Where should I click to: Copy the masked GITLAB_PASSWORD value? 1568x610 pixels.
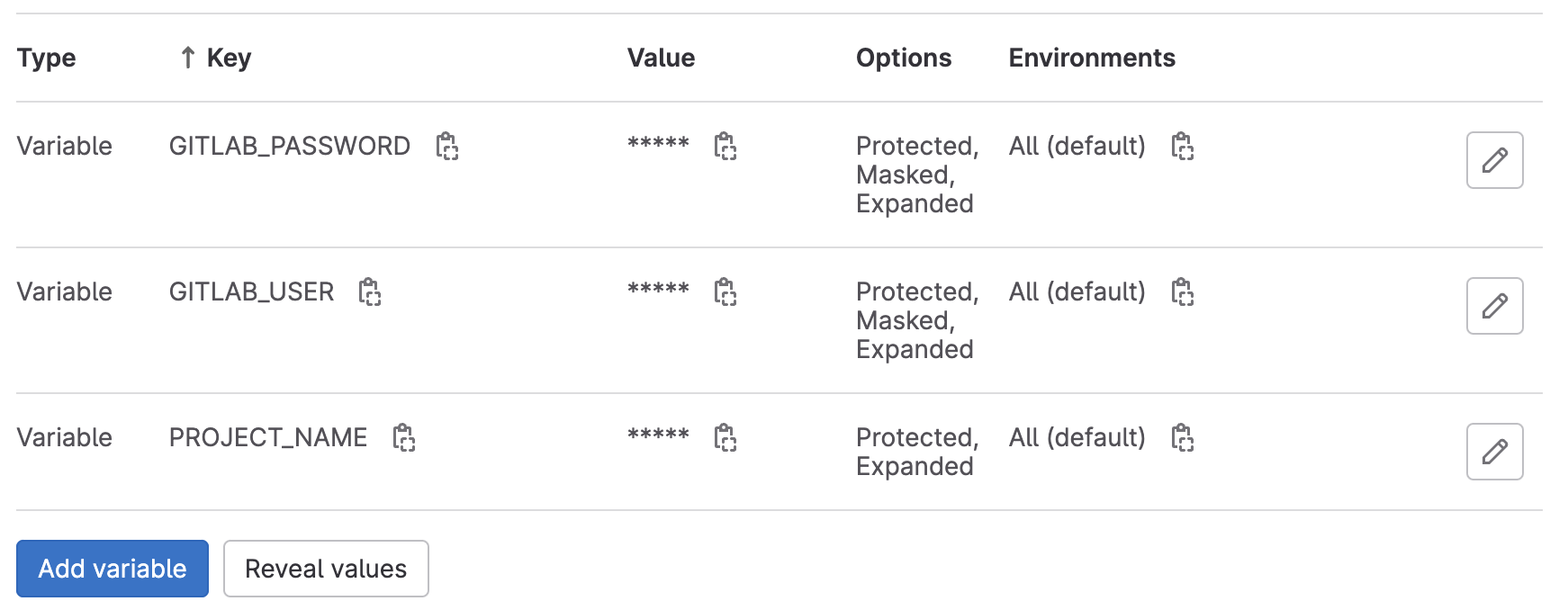pyautogui.click(x=725, y=146)
